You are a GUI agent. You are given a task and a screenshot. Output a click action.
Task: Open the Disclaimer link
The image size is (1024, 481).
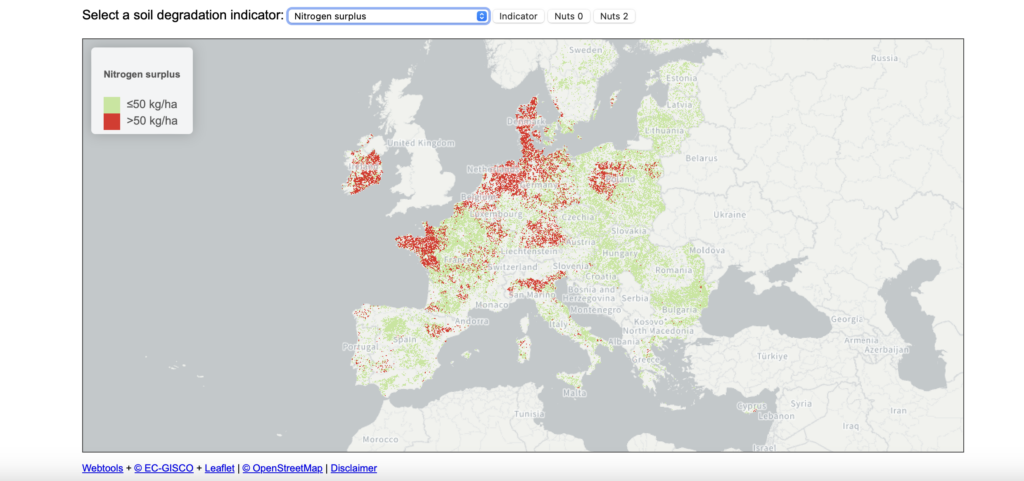click(354, 468)
